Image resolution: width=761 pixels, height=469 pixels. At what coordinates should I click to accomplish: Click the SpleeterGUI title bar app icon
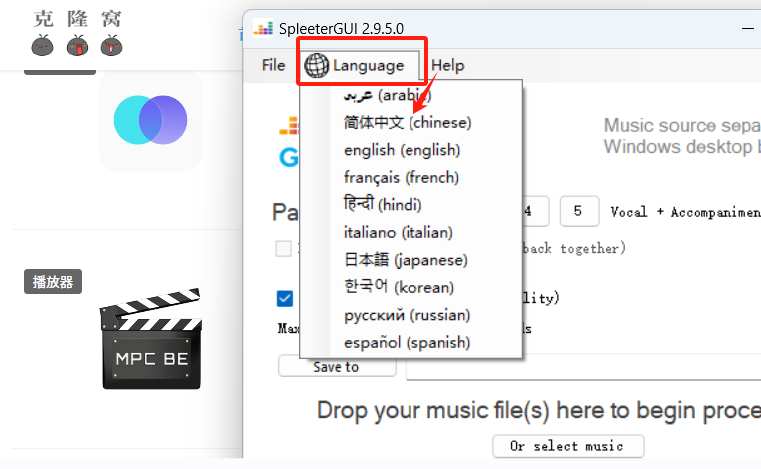pos(263,28)
